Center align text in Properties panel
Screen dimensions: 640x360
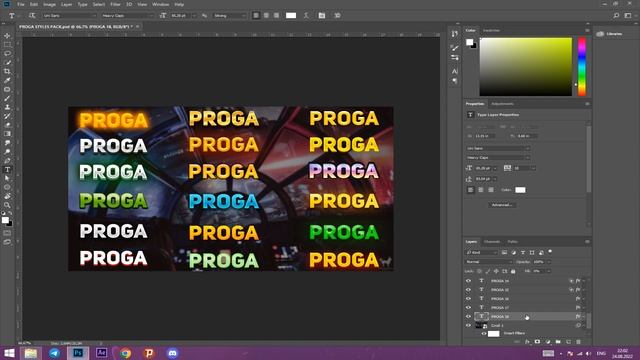pyautogui.click(x=481, y=190)
